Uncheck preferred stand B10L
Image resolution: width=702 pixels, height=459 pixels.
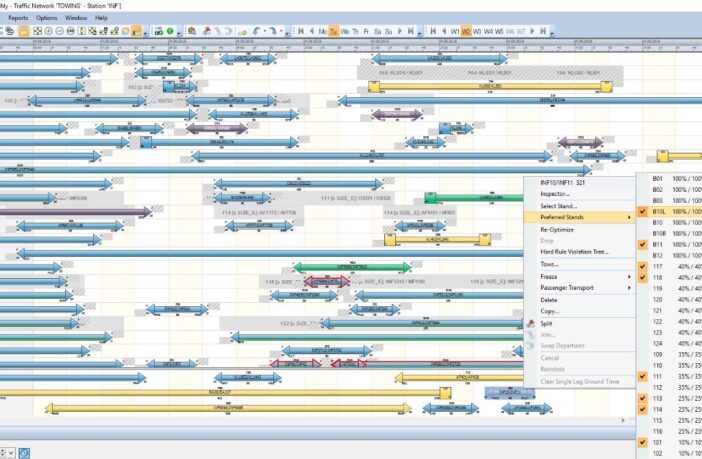(x=644, y=213)
